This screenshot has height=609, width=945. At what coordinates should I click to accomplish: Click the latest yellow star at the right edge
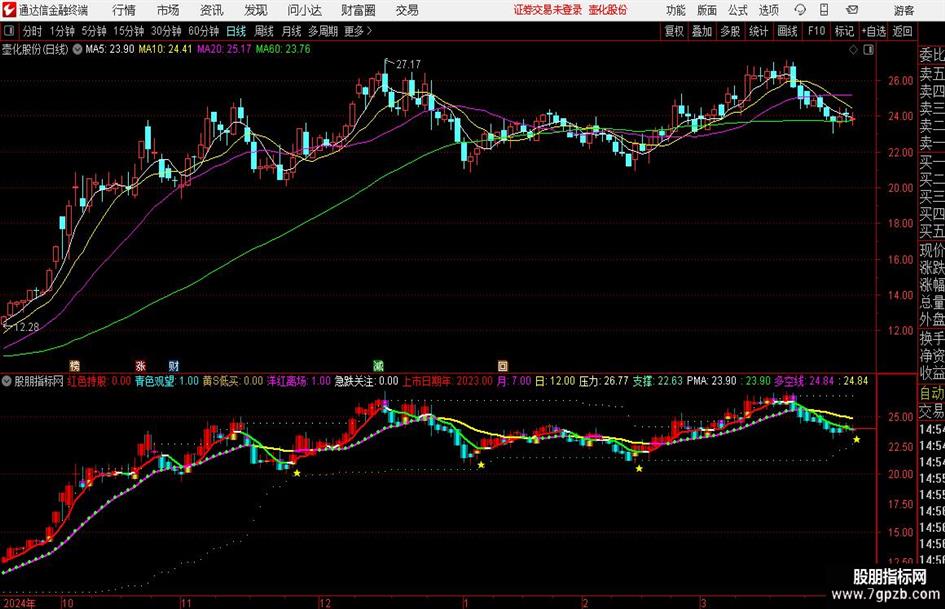856,440
